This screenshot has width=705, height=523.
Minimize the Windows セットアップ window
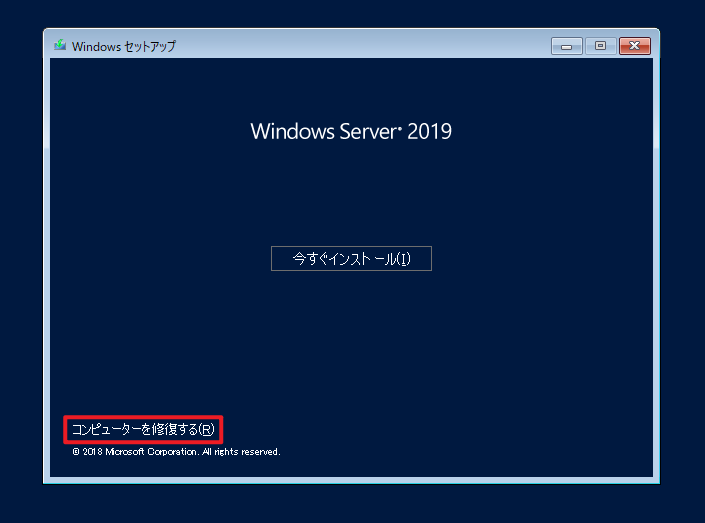point(567,46)
